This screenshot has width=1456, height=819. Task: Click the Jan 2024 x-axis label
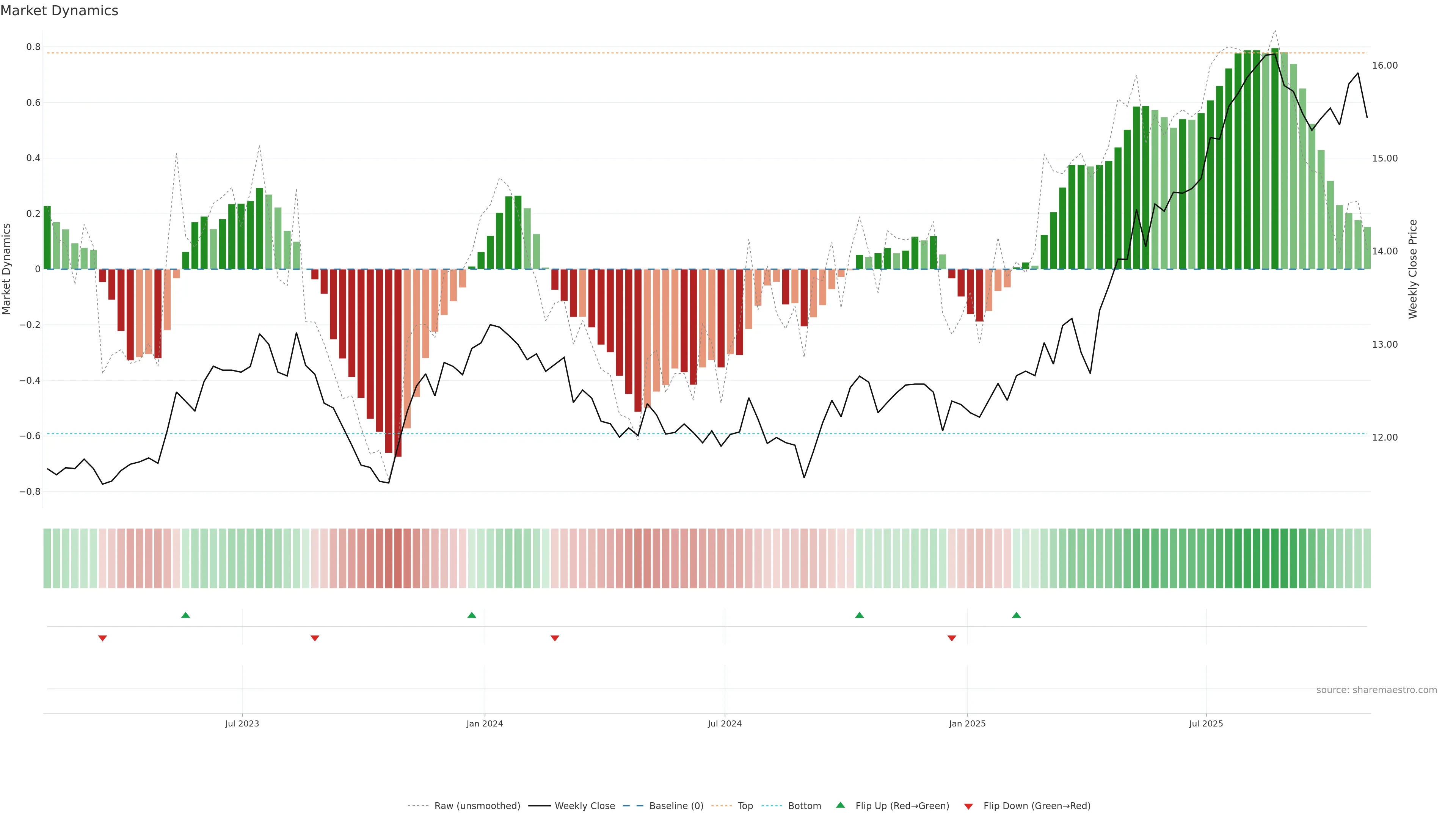(485, 723)
